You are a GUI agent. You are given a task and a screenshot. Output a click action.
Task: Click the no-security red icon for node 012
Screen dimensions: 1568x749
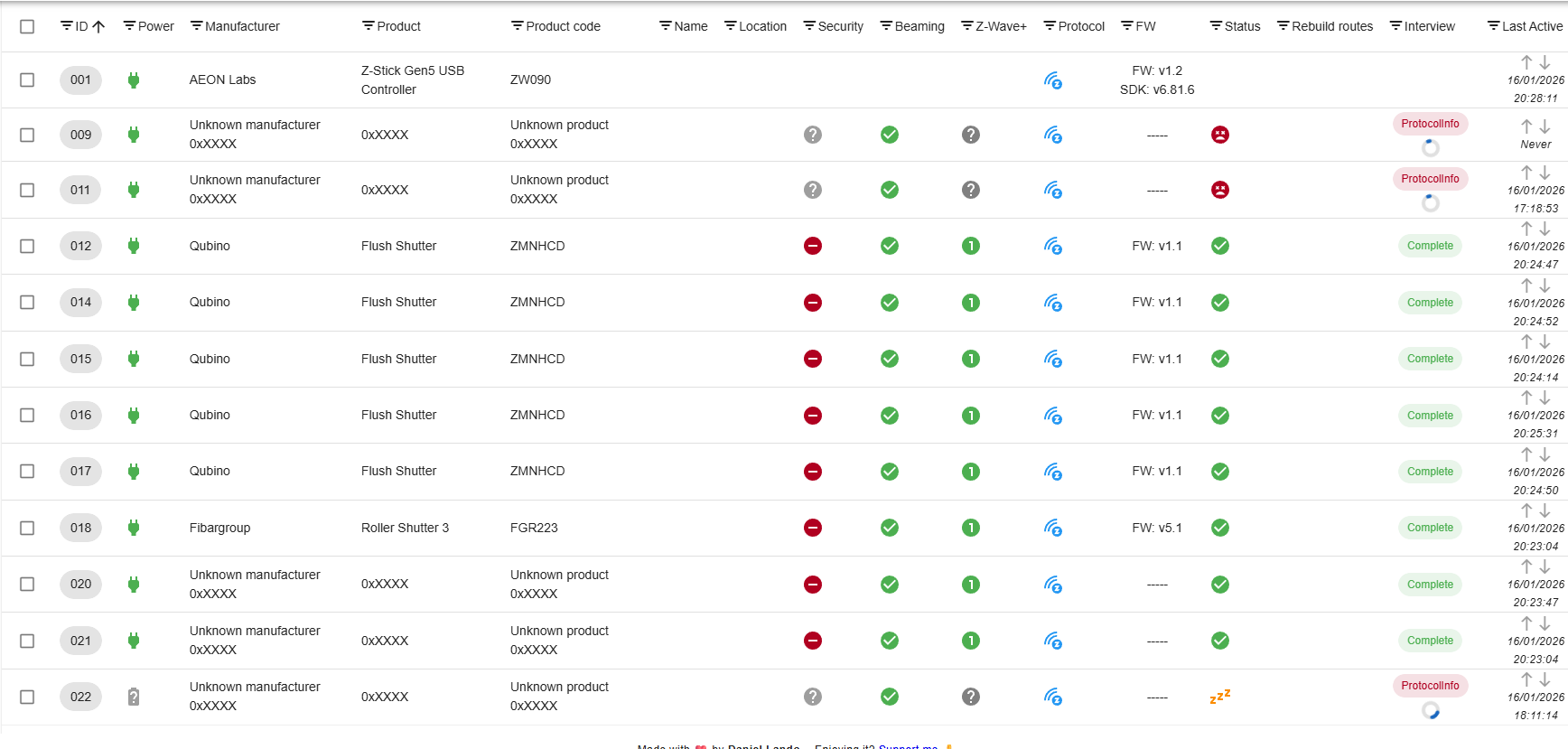click(813, 246)
